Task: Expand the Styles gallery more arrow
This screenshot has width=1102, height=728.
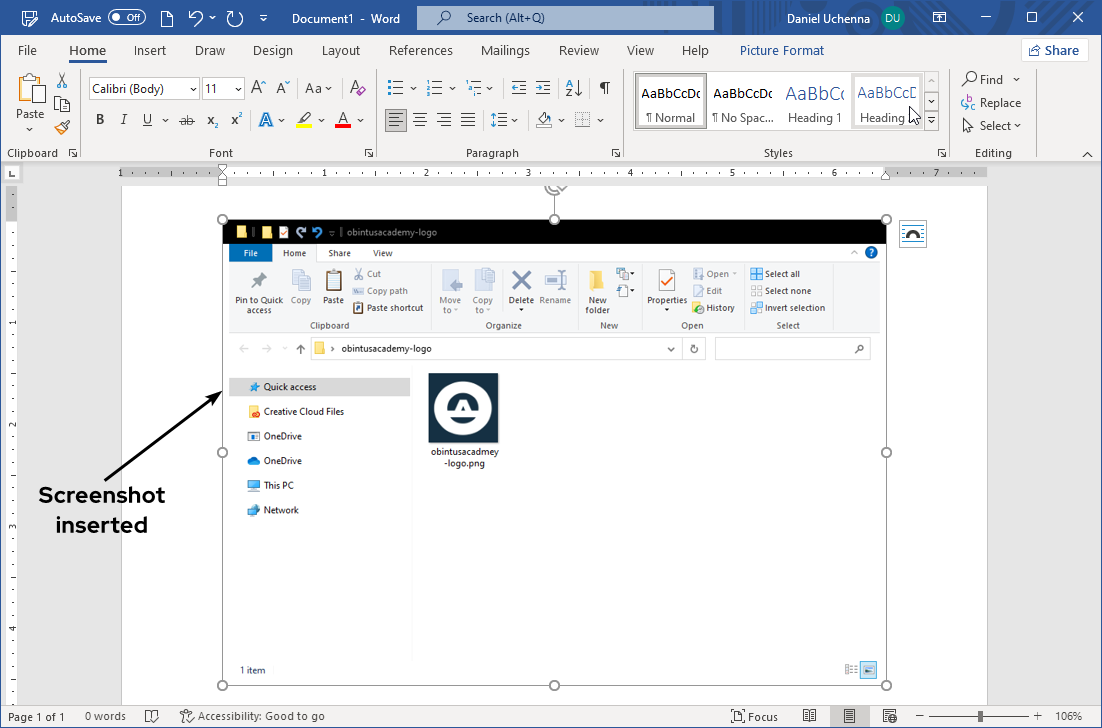Action: click(931, 120)
